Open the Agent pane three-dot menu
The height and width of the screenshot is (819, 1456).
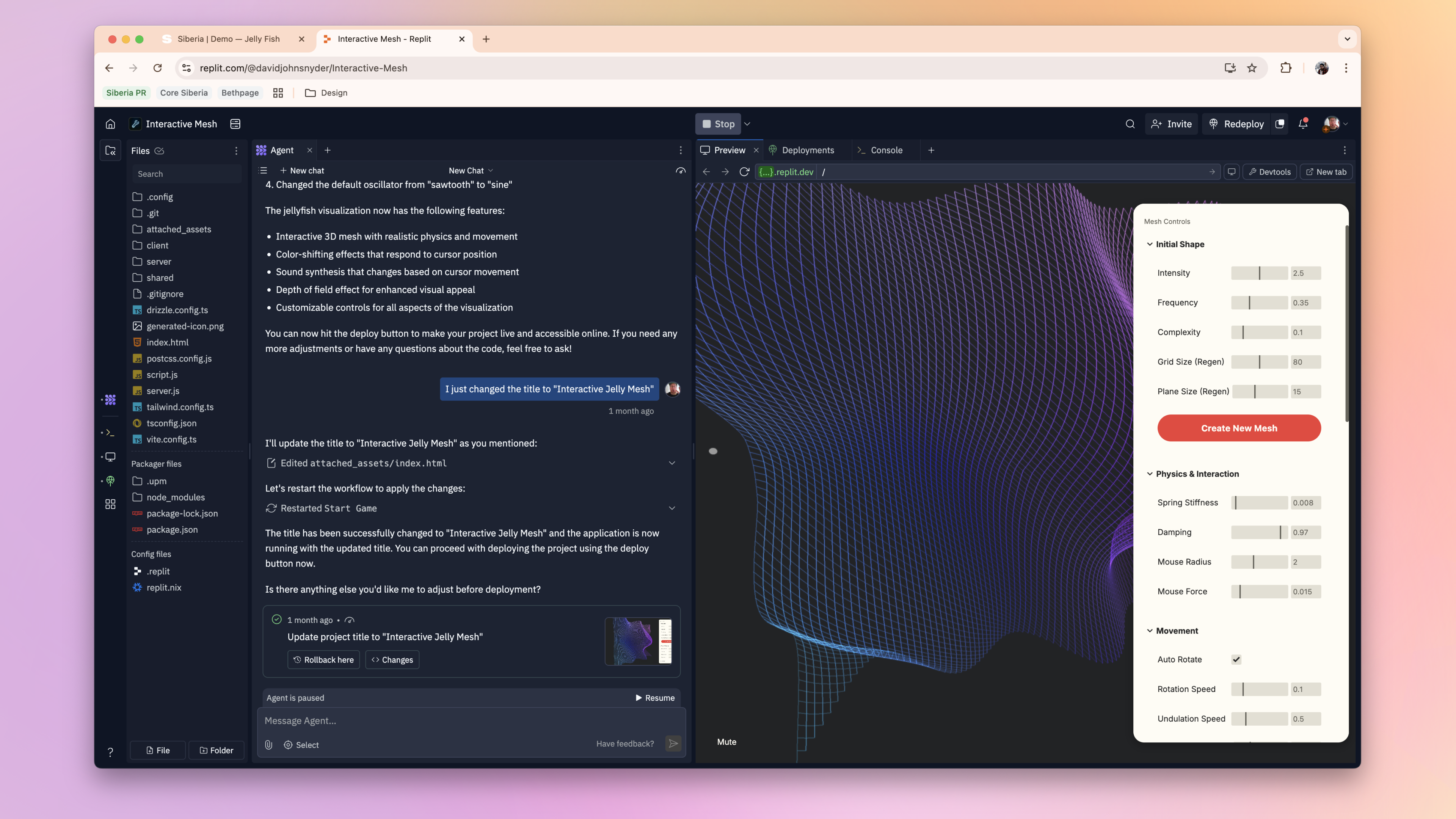[x=681, y=151]
